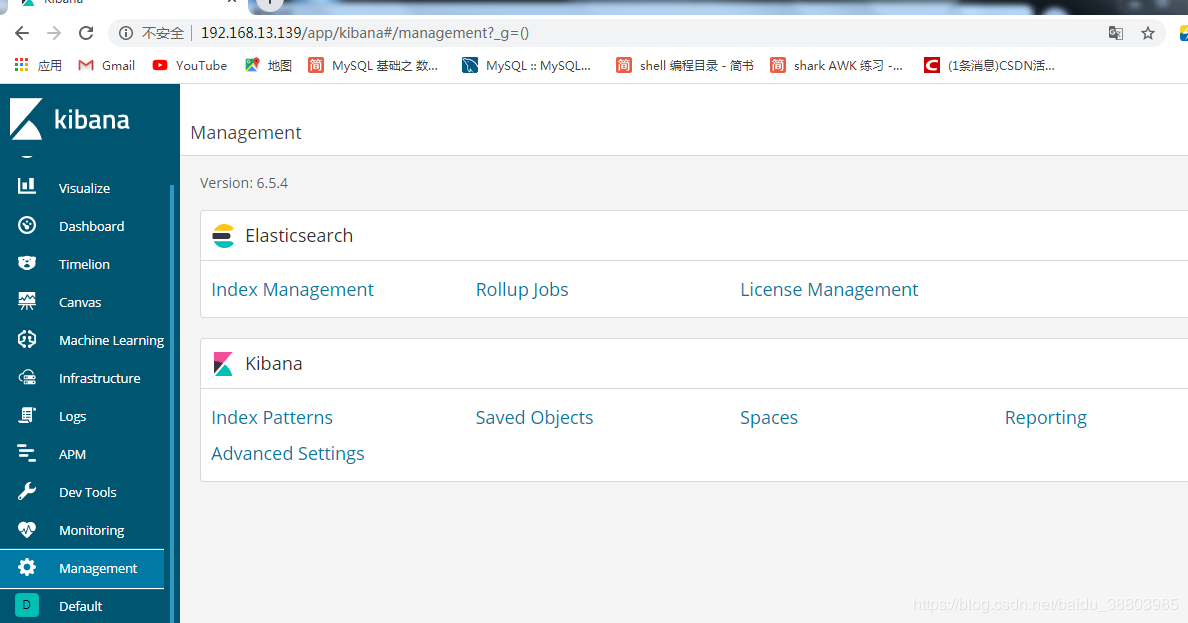Open Index Patterns
This screenshot has width=1188, height=623.
[x=272, y=418]
